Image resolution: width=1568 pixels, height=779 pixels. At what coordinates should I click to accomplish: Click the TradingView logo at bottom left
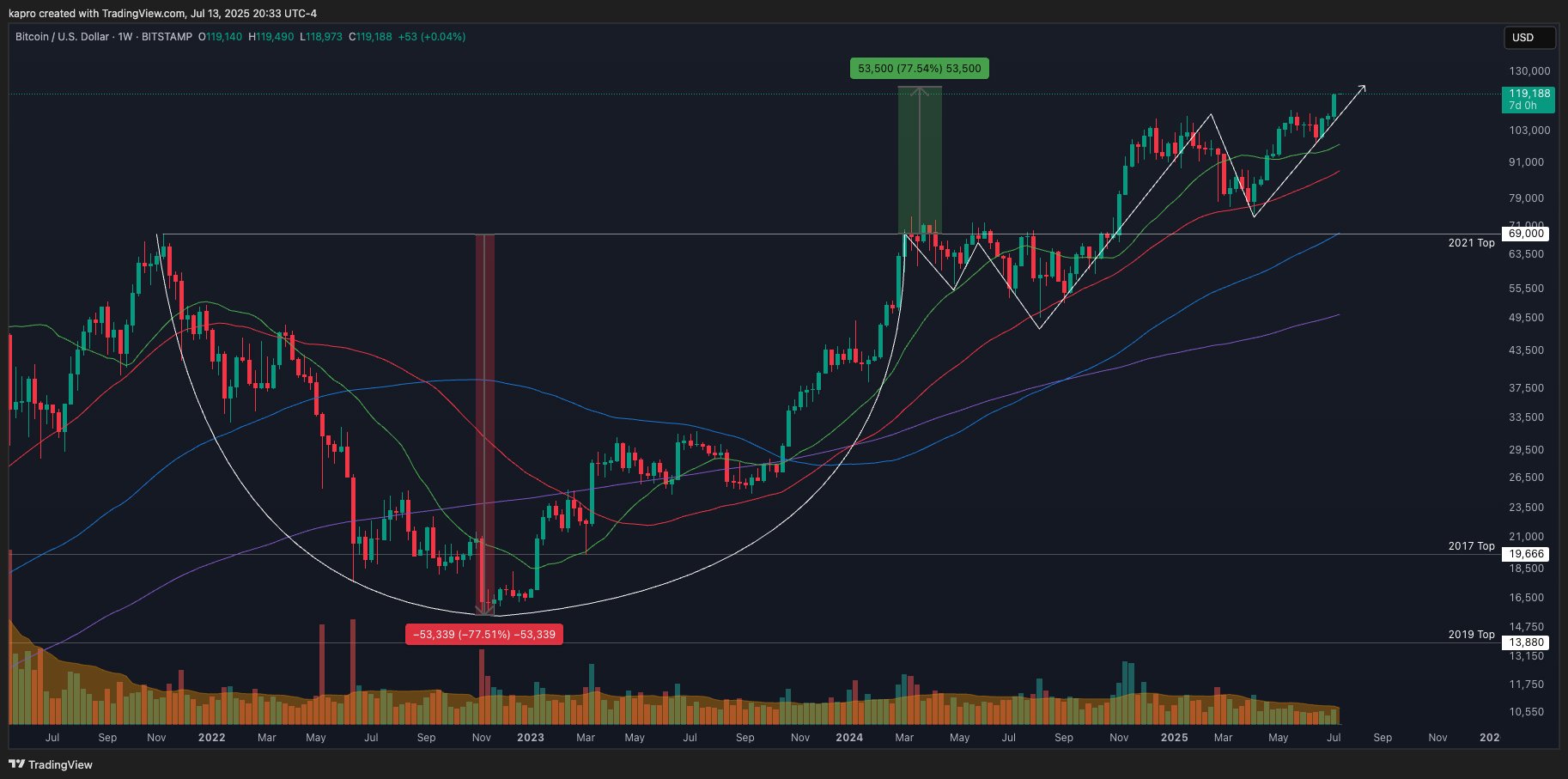pyautogui.click(x=51, y=764)
